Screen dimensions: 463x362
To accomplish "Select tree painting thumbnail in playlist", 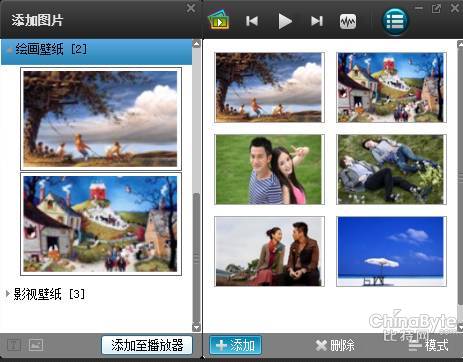I will tap(269, 87).
